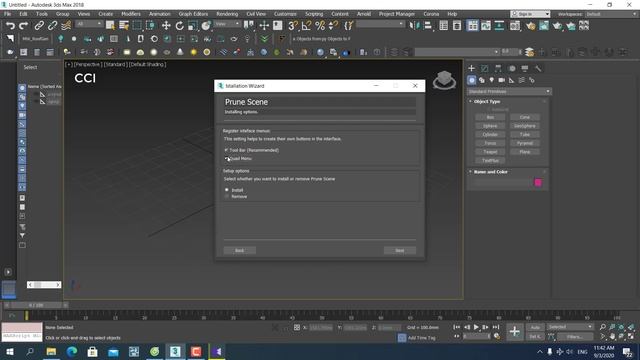Image resolution: width=640 pixels, height=360 pixels.
Task: Click the Align tool icon
Action: coord(428,26)
